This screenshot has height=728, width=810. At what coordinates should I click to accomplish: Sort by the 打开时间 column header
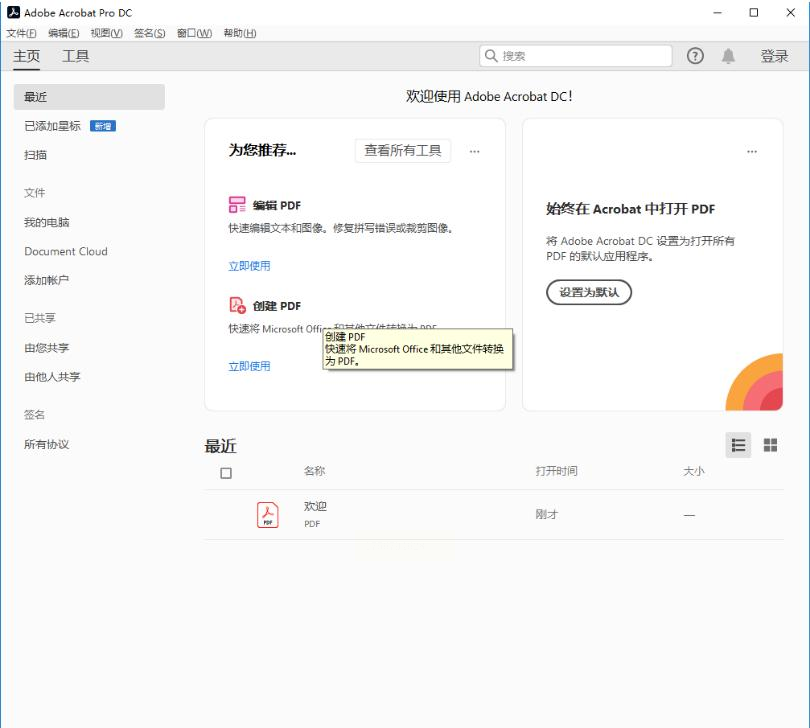point(556,471)
